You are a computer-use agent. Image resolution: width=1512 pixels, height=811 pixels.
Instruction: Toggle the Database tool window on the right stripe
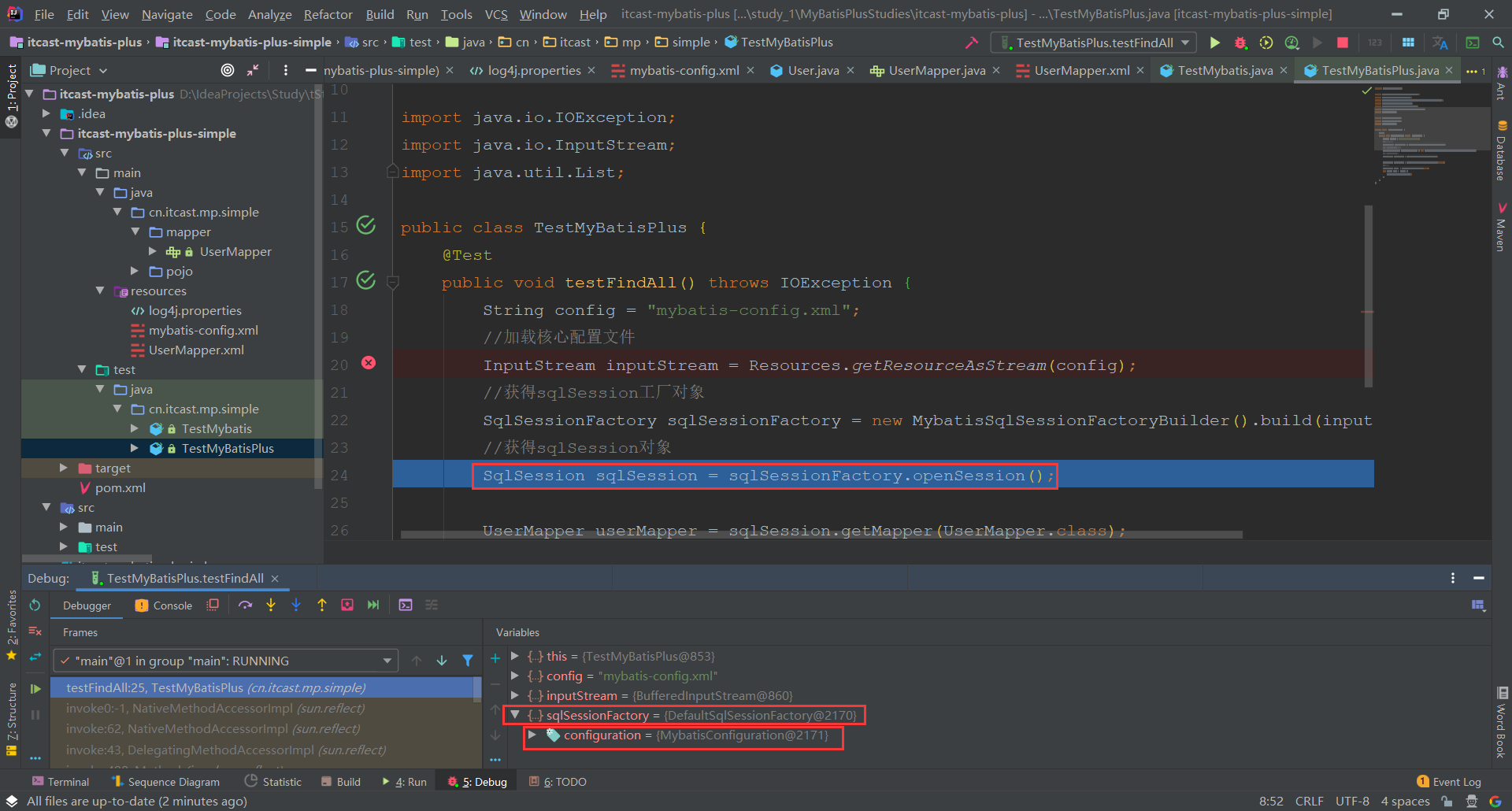pos(1502,151)
